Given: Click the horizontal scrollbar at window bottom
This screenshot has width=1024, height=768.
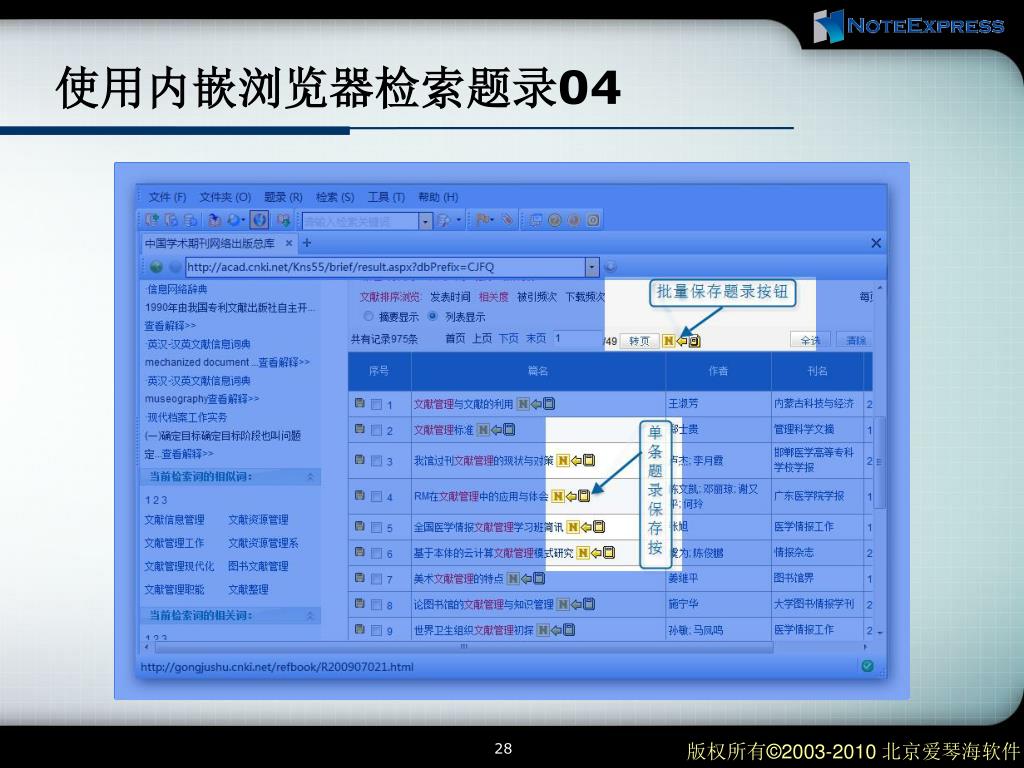Looking at the screenshot, I should pos(464,647).
